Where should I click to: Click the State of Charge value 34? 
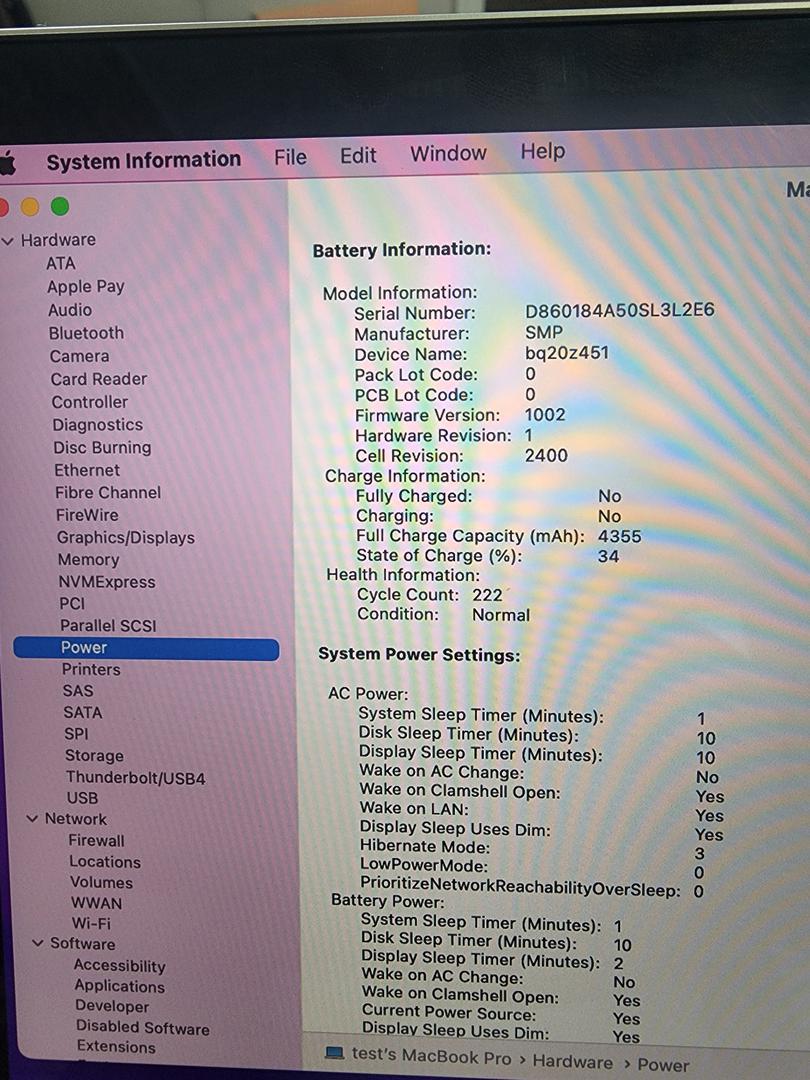point(608,557)
